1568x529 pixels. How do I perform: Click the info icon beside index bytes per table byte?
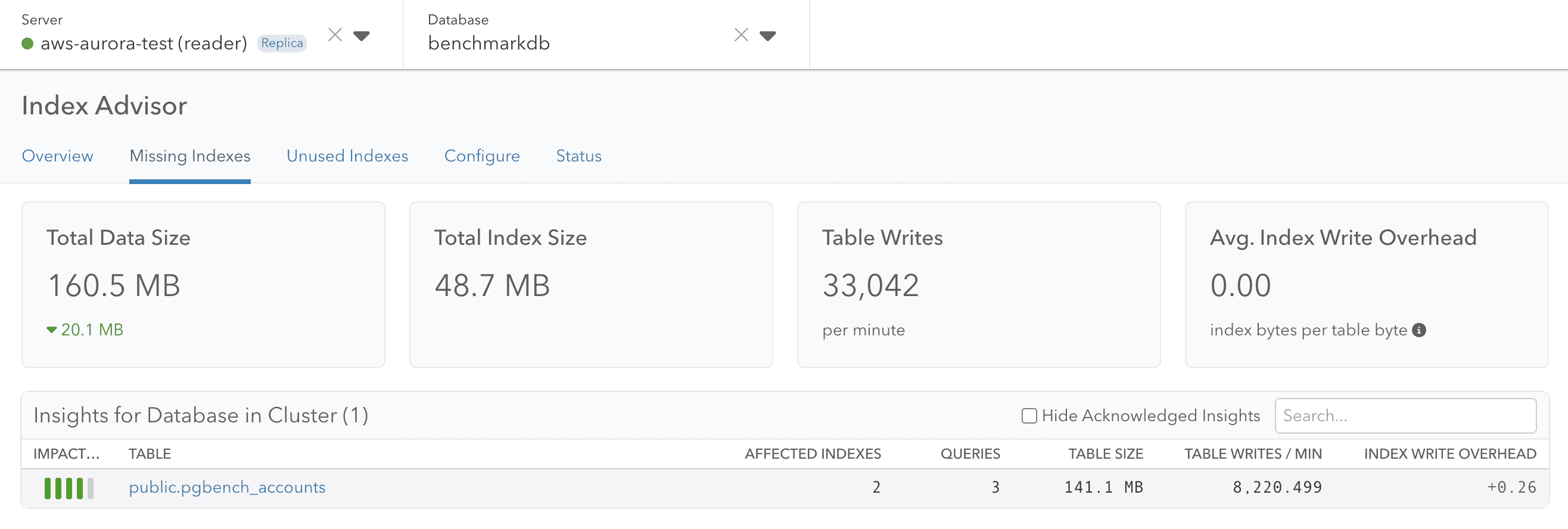pyautogui.click(x=1419, y=330)
